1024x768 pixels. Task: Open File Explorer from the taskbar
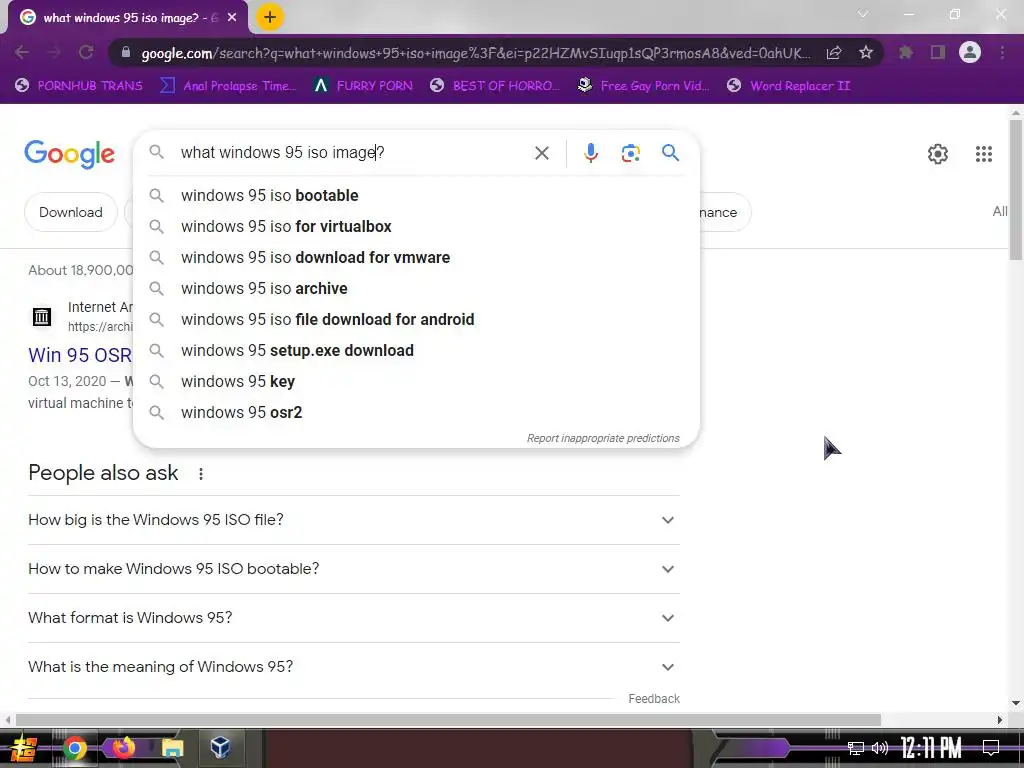tap(172, 748)
